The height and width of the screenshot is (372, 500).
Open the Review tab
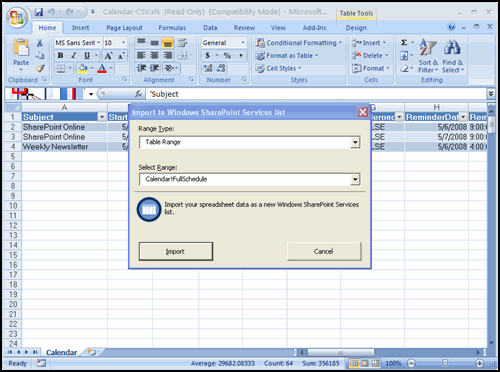pyautogui.click(x=244, y=28)
